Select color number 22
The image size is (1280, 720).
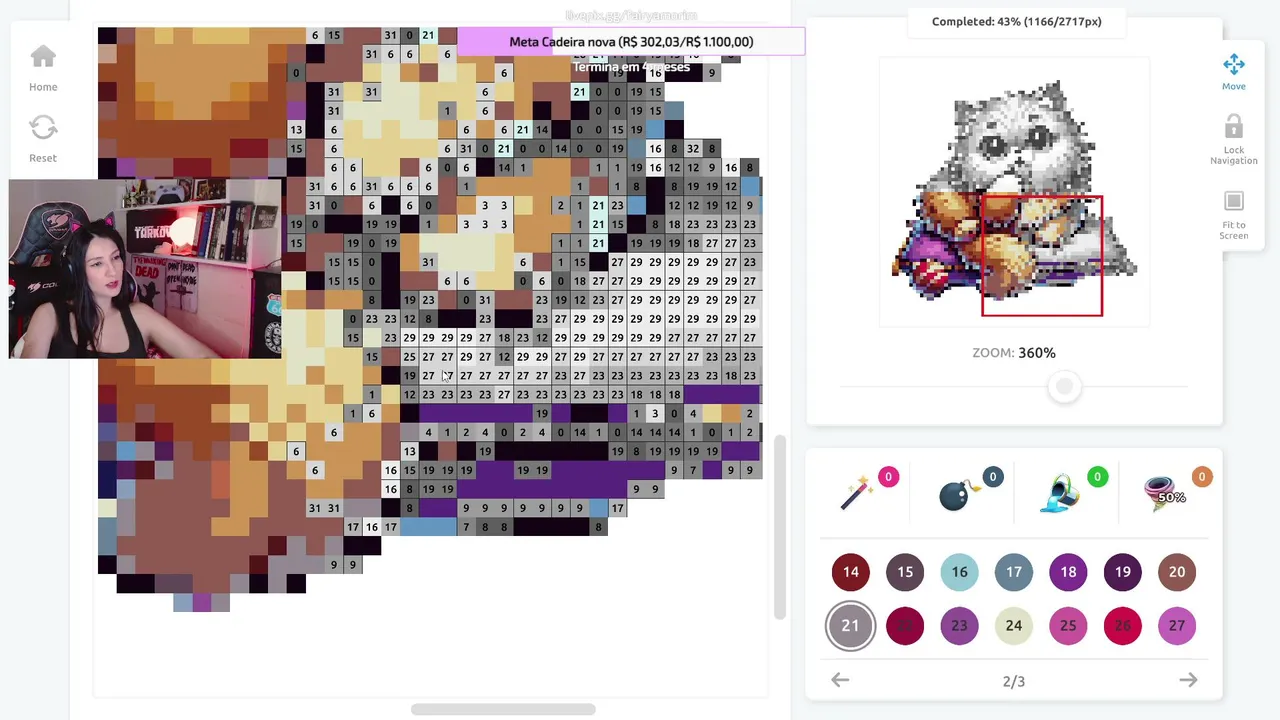(x=905, y=626)
